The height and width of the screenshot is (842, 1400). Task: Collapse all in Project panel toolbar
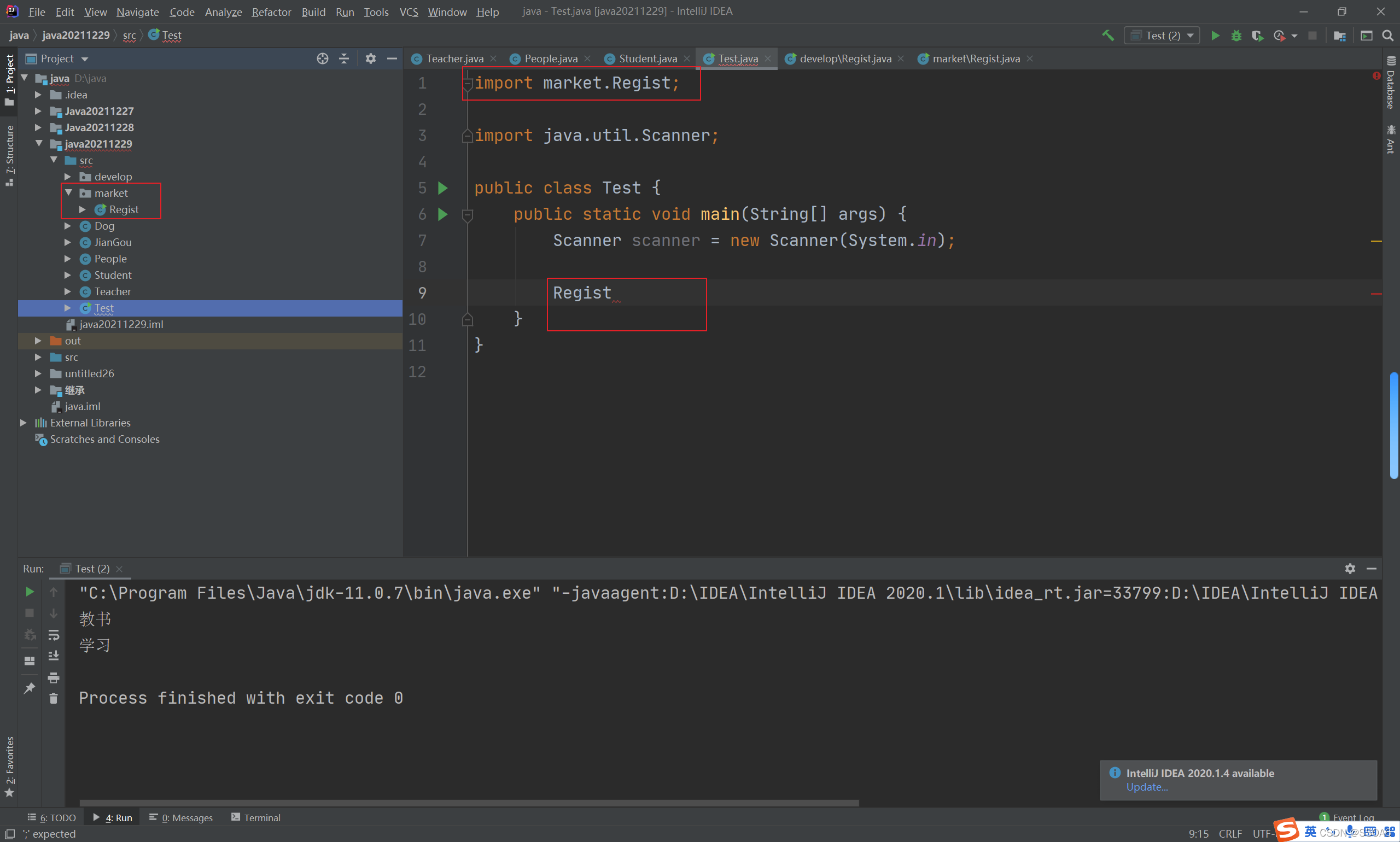(x=344, y=59)
